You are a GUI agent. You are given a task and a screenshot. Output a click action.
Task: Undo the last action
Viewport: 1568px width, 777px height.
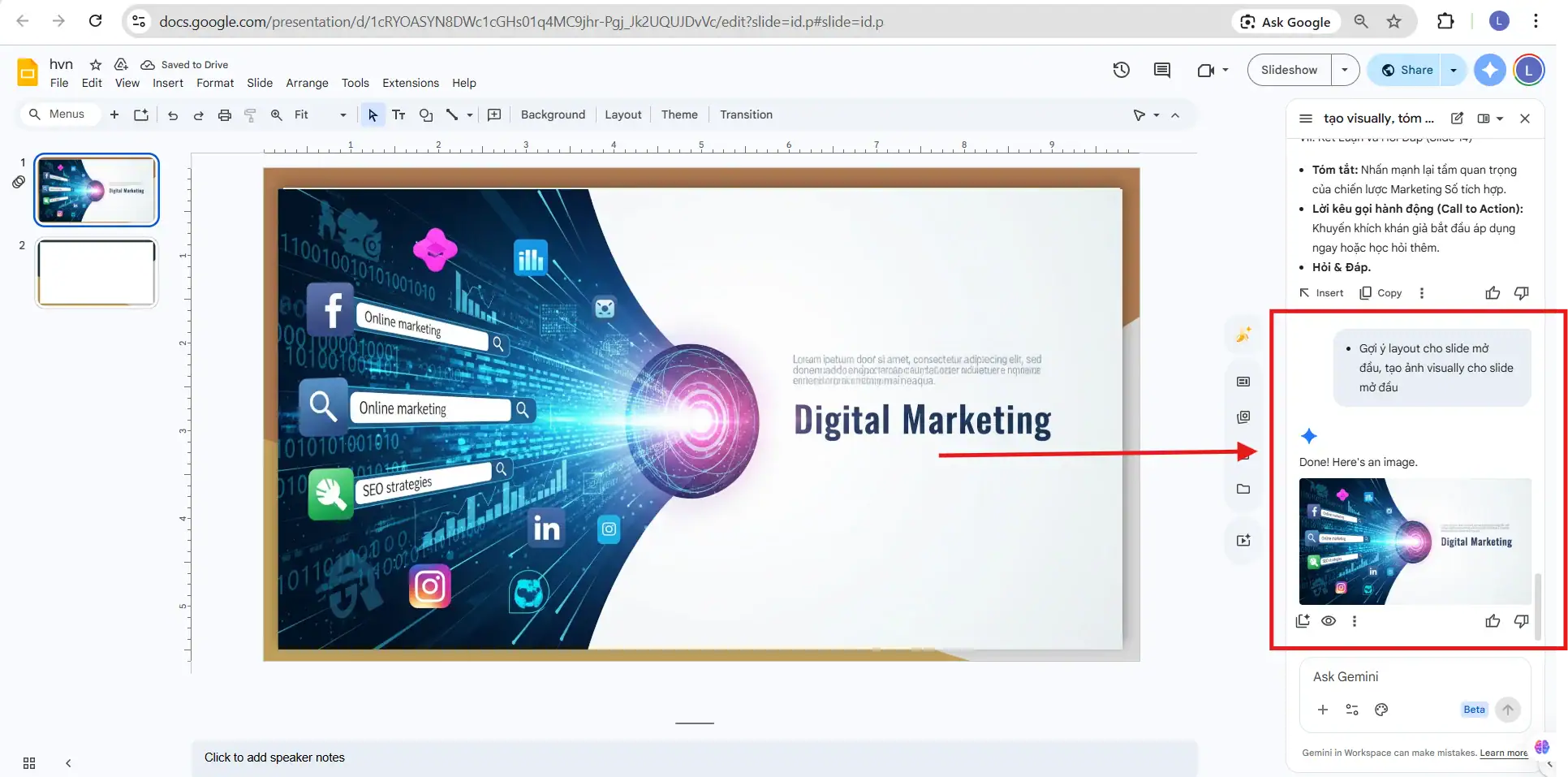tap(173, 114)
